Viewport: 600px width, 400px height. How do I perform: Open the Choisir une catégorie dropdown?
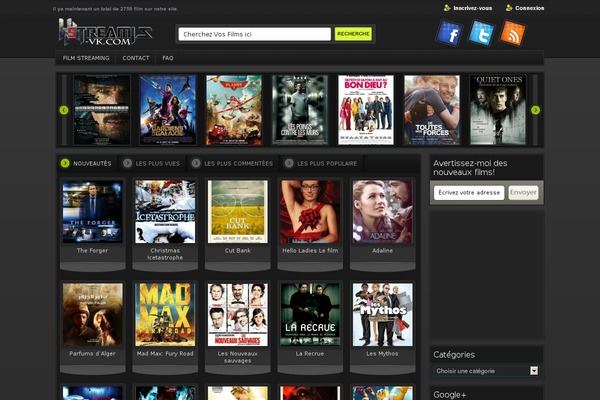487,371
